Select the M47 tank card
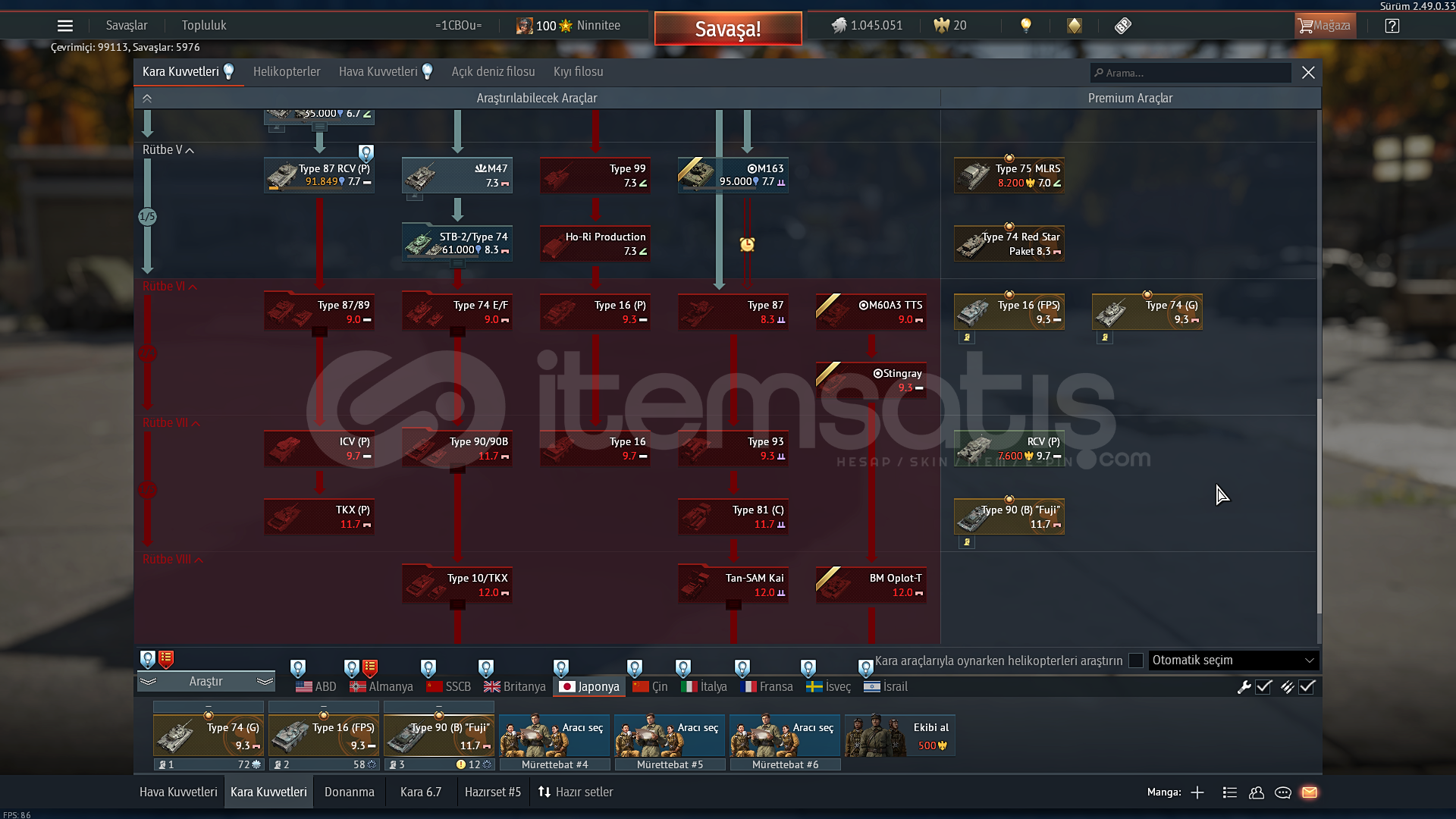This screenshot has height=819, width=1456. click(x=457, y=175)
